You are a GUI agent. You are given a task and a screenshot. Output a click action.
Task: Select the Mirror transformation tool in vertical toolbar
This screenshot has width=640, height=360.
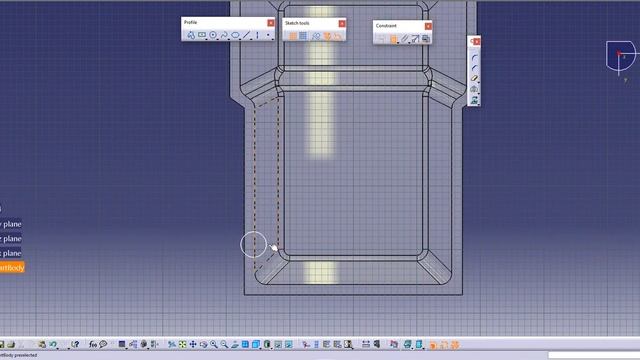[474, 89]
